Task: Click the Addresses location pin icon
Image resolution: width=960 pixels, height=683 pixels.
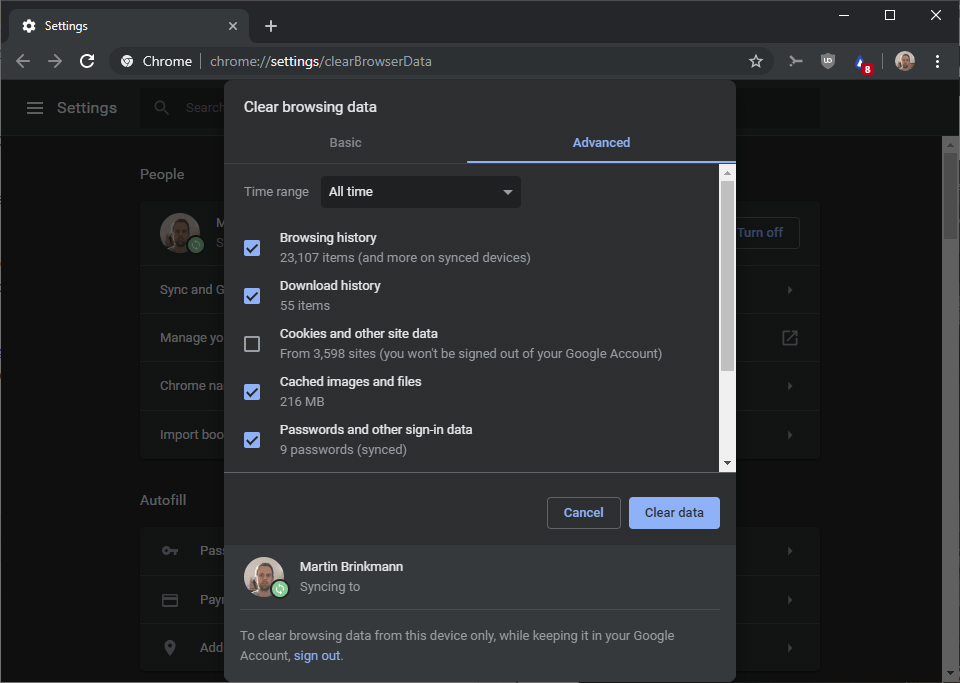Action: coord(170,648)
